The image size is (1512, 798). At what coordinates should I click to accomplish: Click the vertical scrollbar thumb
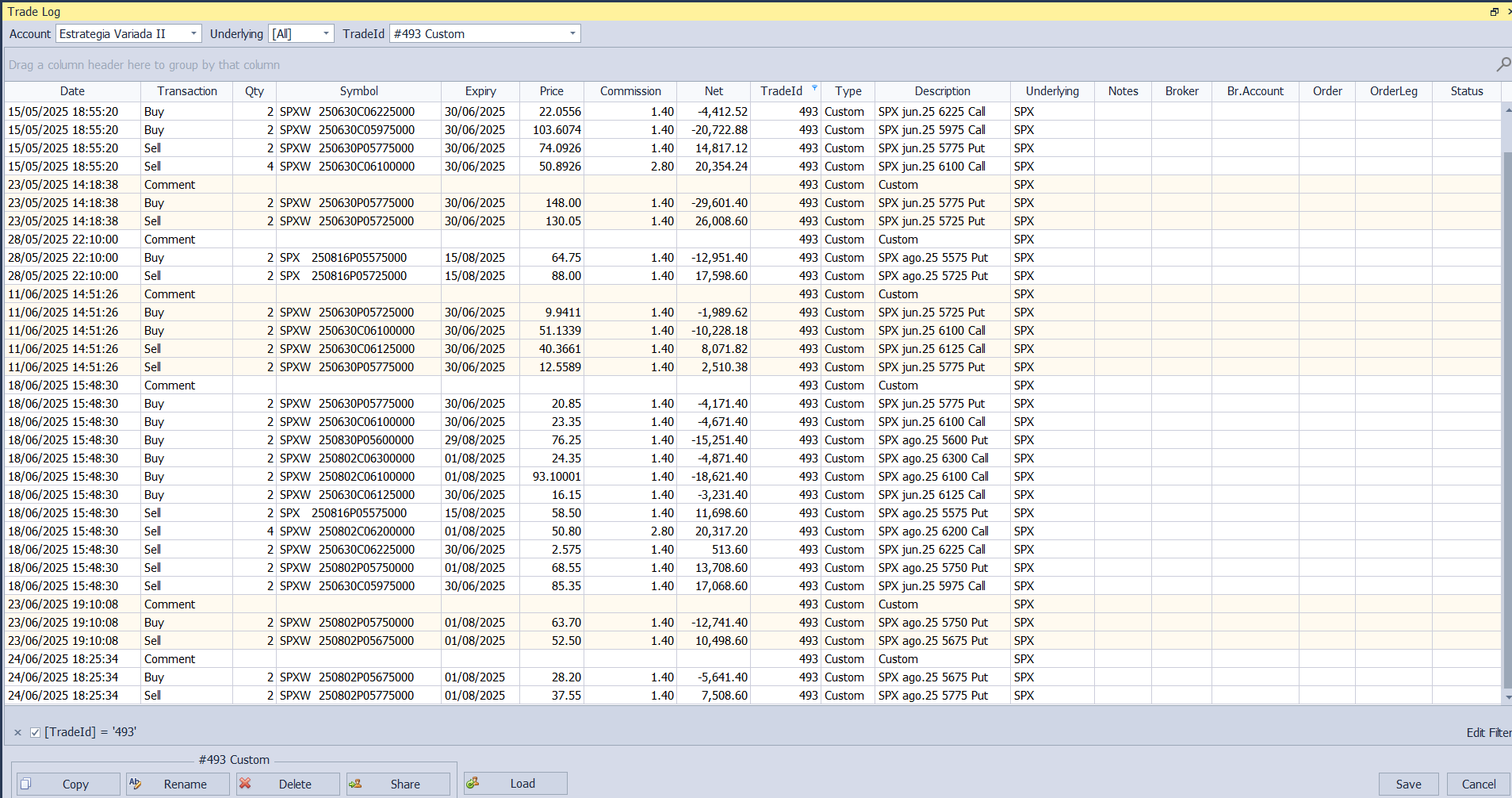pos(1507,420)
